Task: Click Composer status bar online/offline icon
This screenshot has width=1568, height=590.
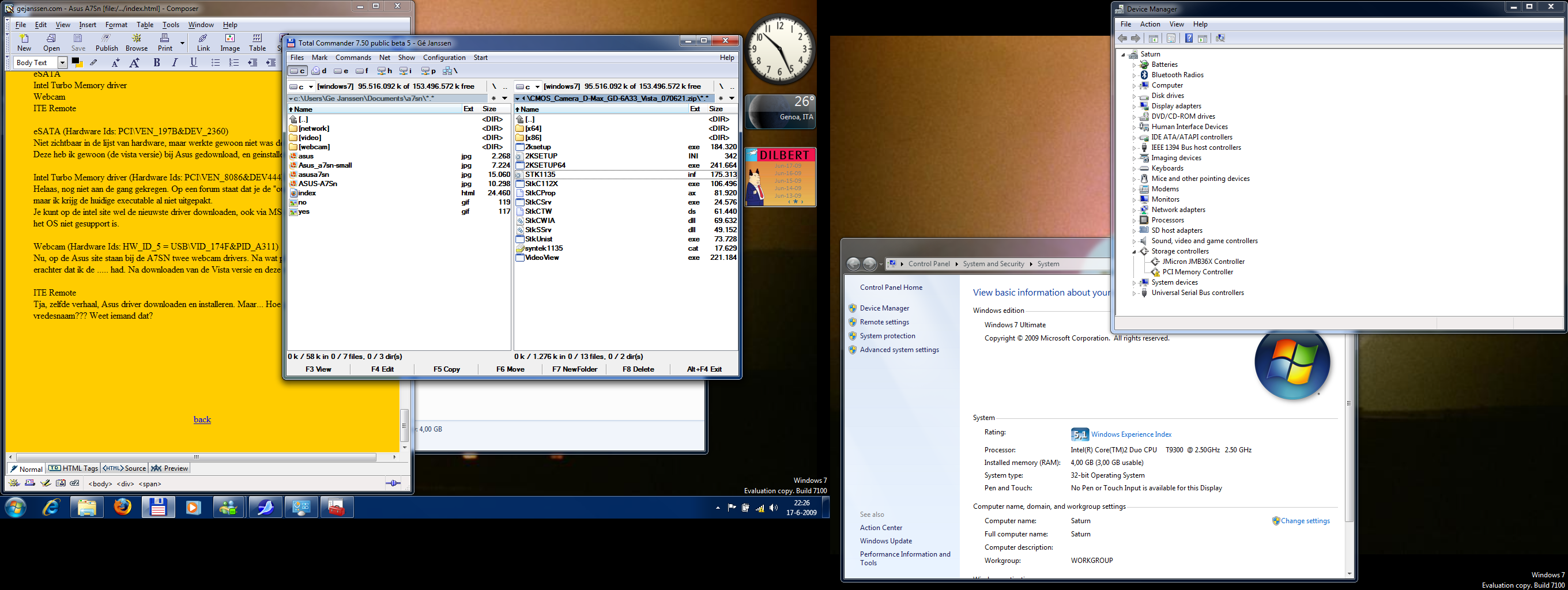Action: 393,483
